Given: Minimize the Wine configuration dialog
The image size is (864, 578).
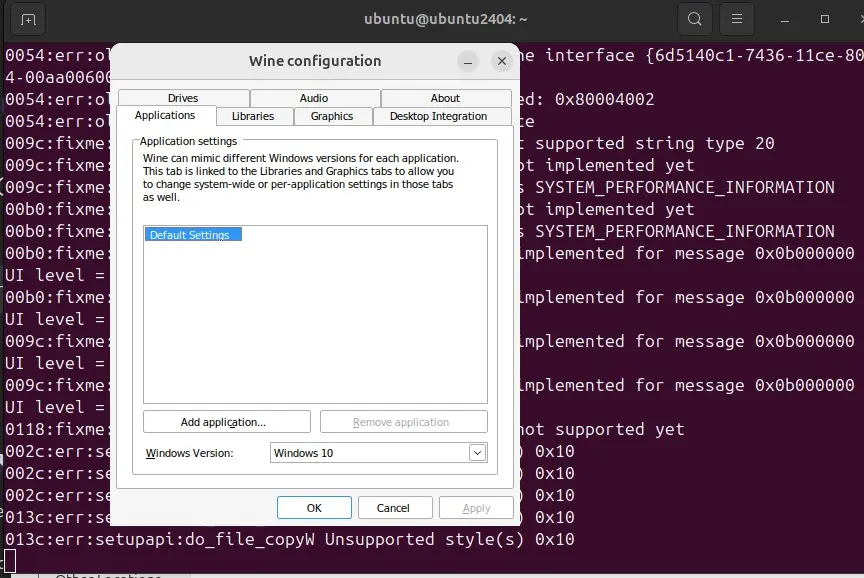Looking at the screenshot, I should click(x=468, y=61).
